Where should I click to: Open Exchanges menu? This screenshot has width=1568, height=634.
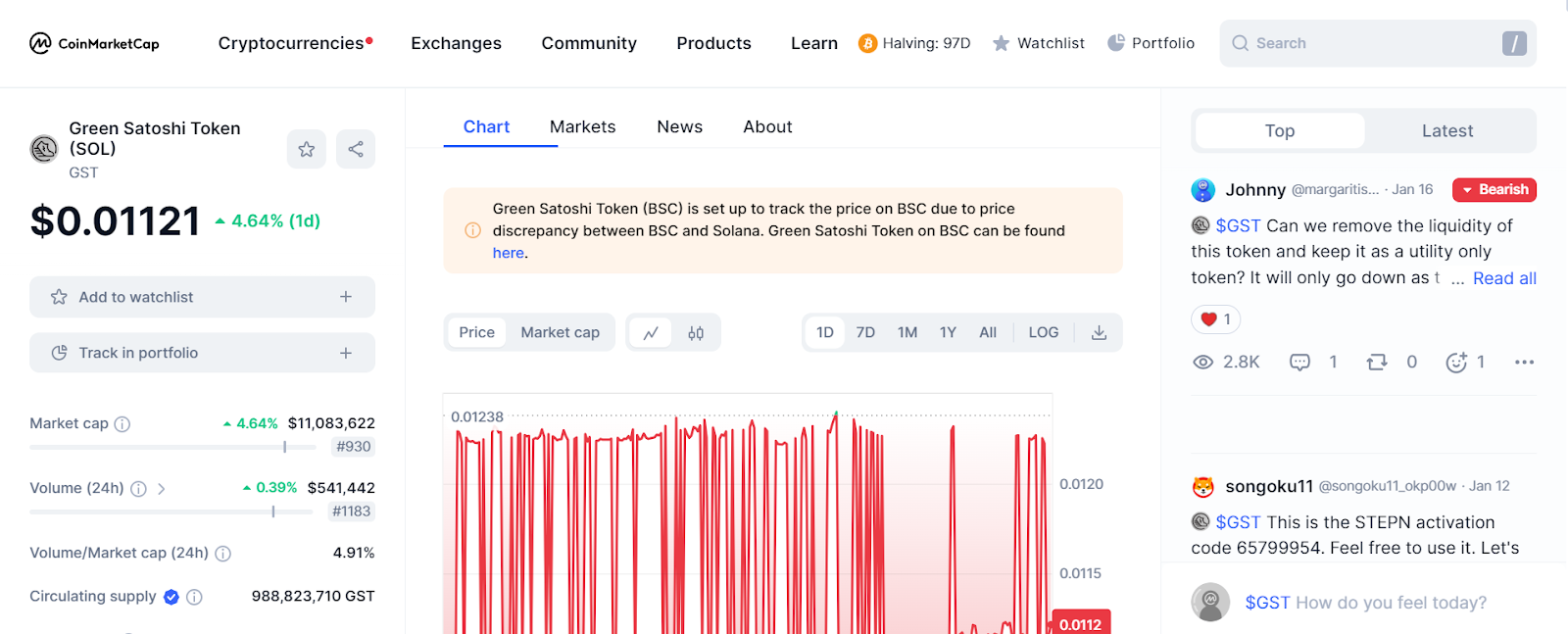[x=456, y=43]
